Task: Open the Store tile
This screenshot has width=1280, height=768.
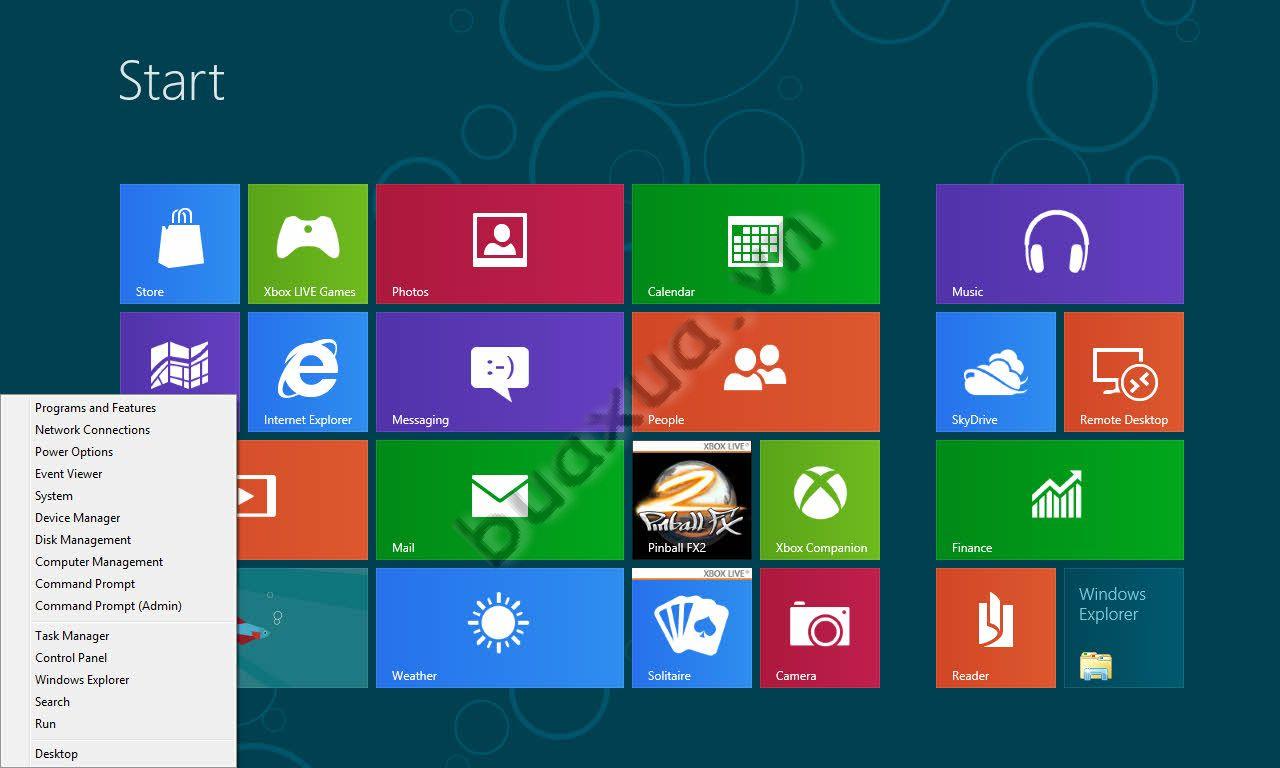Action: (x=180, y=244)
